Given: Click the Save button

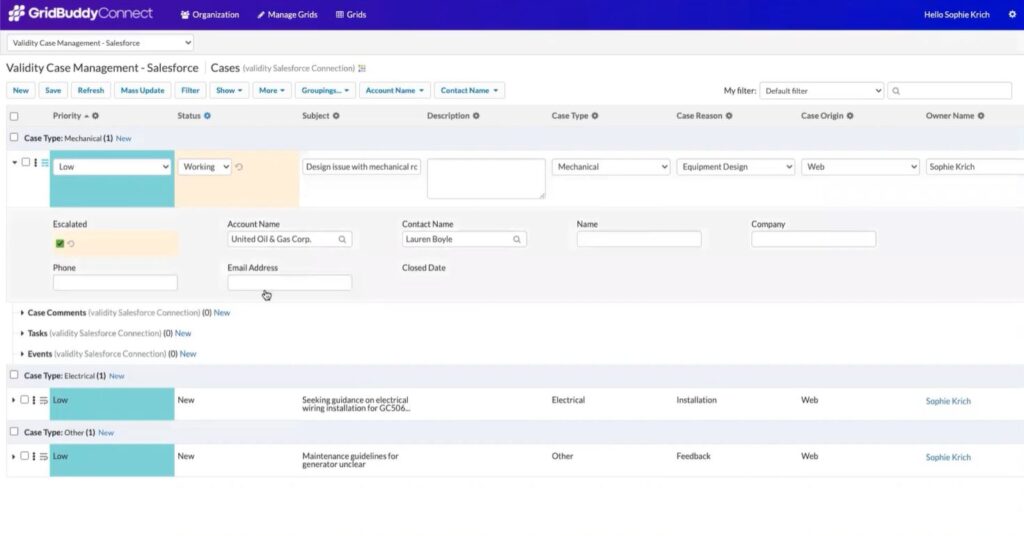Looking at the screenshot, I should pos(53,91).
